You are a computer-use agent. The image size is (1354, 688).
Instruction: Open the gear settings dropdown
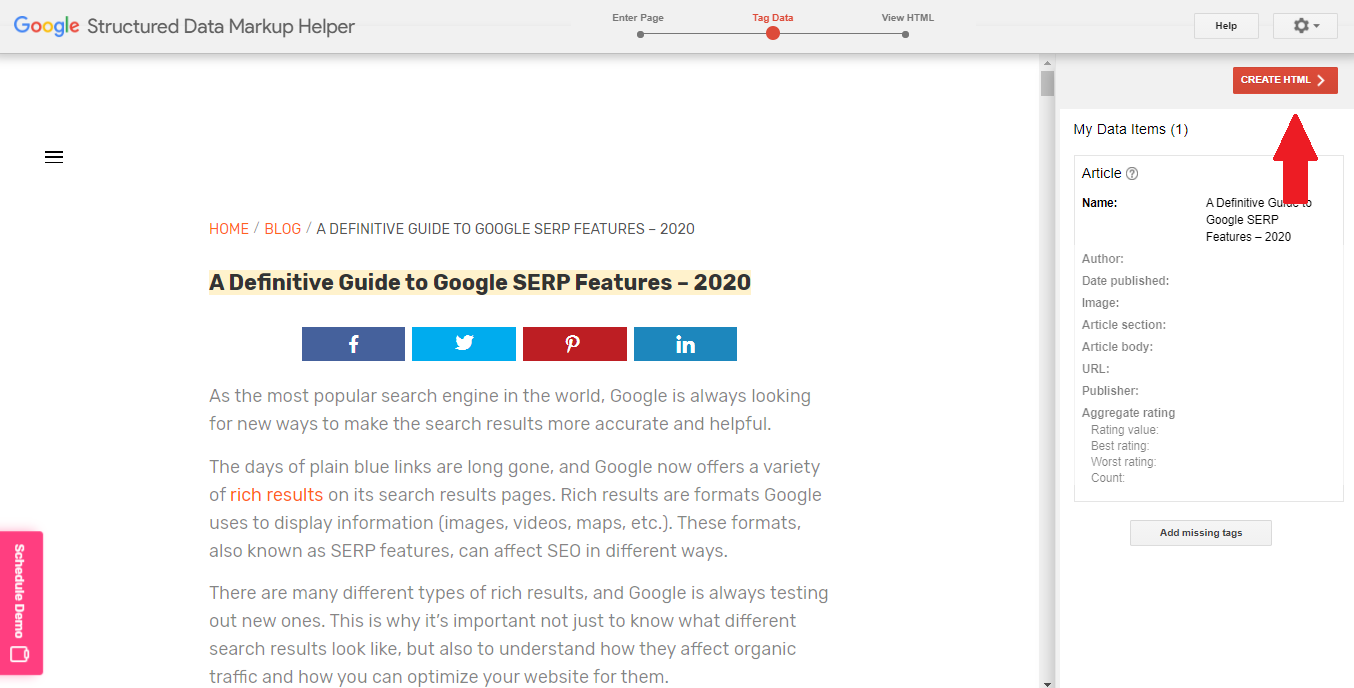tap(1305, 26)
